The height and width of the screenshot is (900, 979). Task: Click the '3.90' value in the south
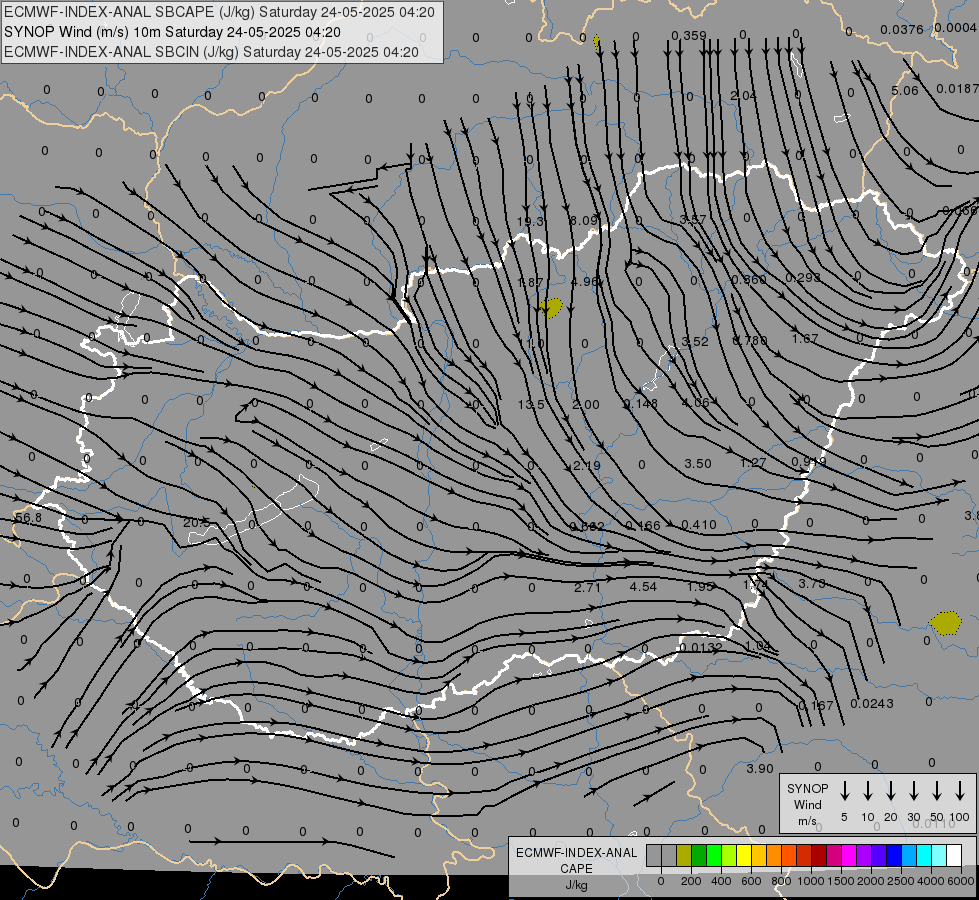click(760, 769)
